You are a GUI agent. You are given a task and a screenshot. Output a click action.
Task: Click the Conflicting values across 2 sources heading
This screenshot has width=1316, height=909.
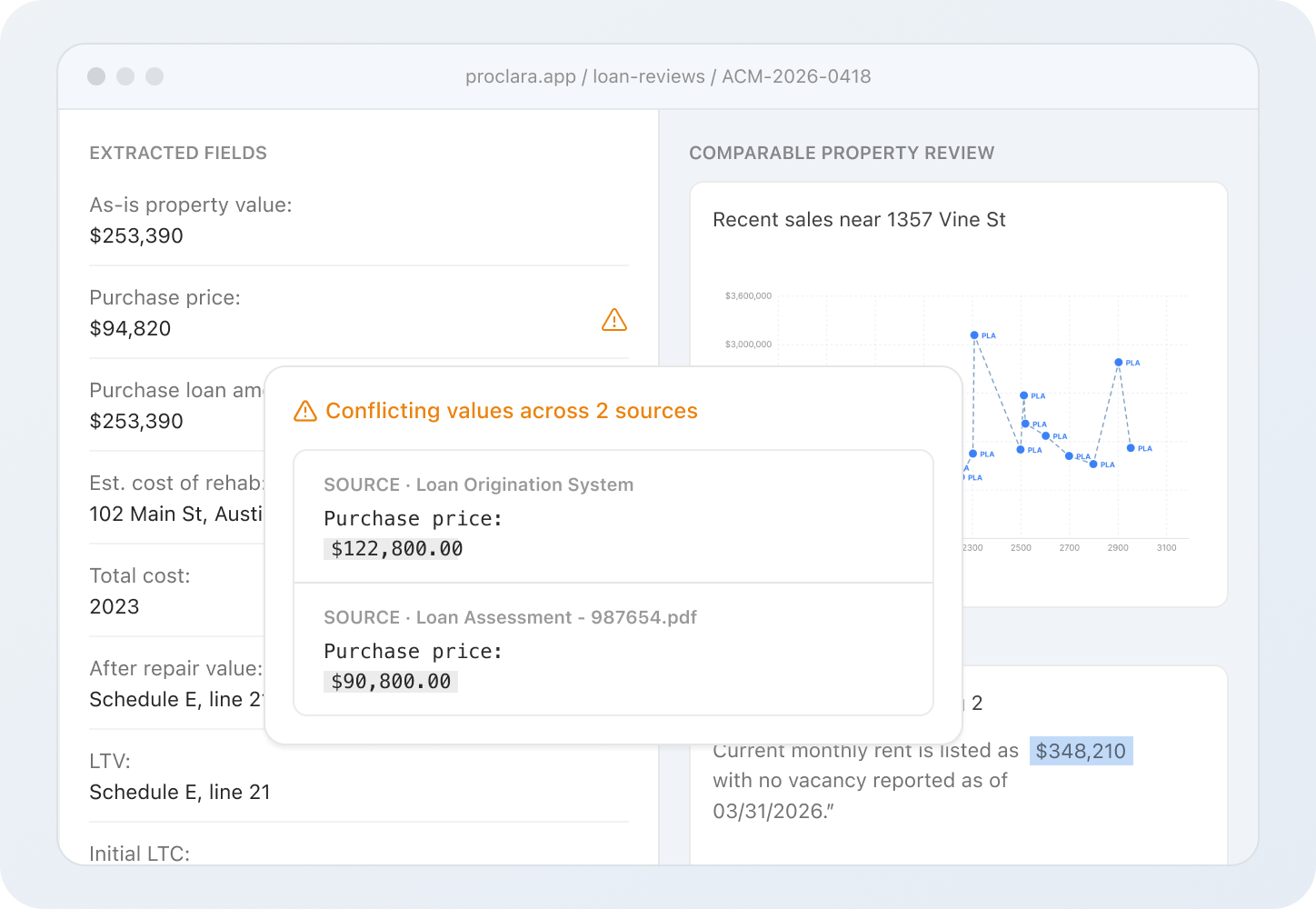coord(512,411)
